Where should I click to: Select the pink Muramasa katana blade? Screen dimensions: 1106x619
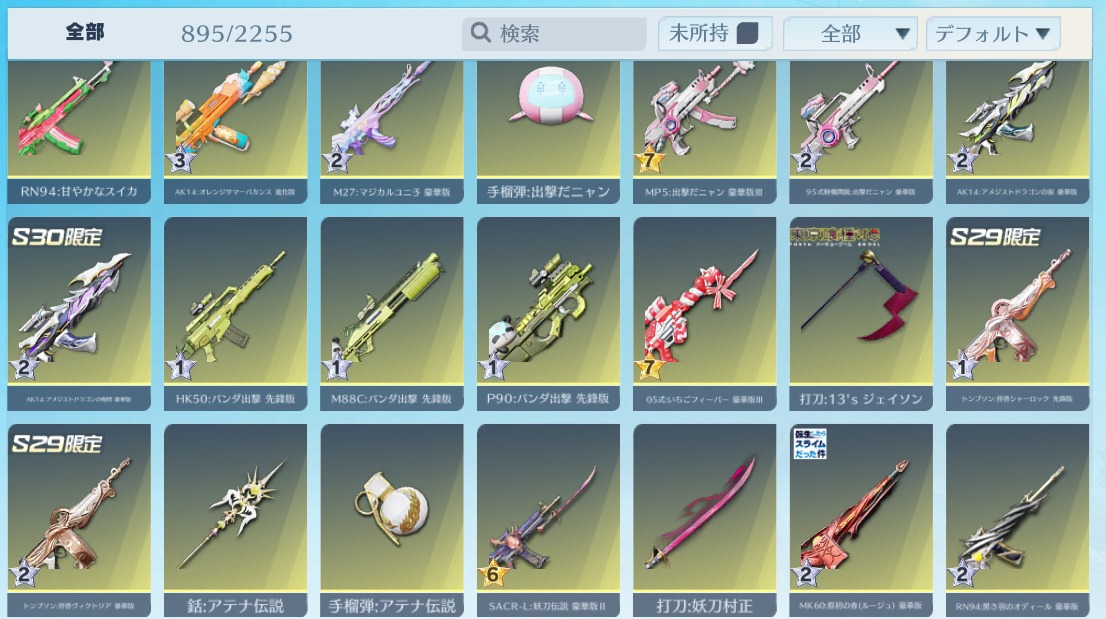(705, 521)
